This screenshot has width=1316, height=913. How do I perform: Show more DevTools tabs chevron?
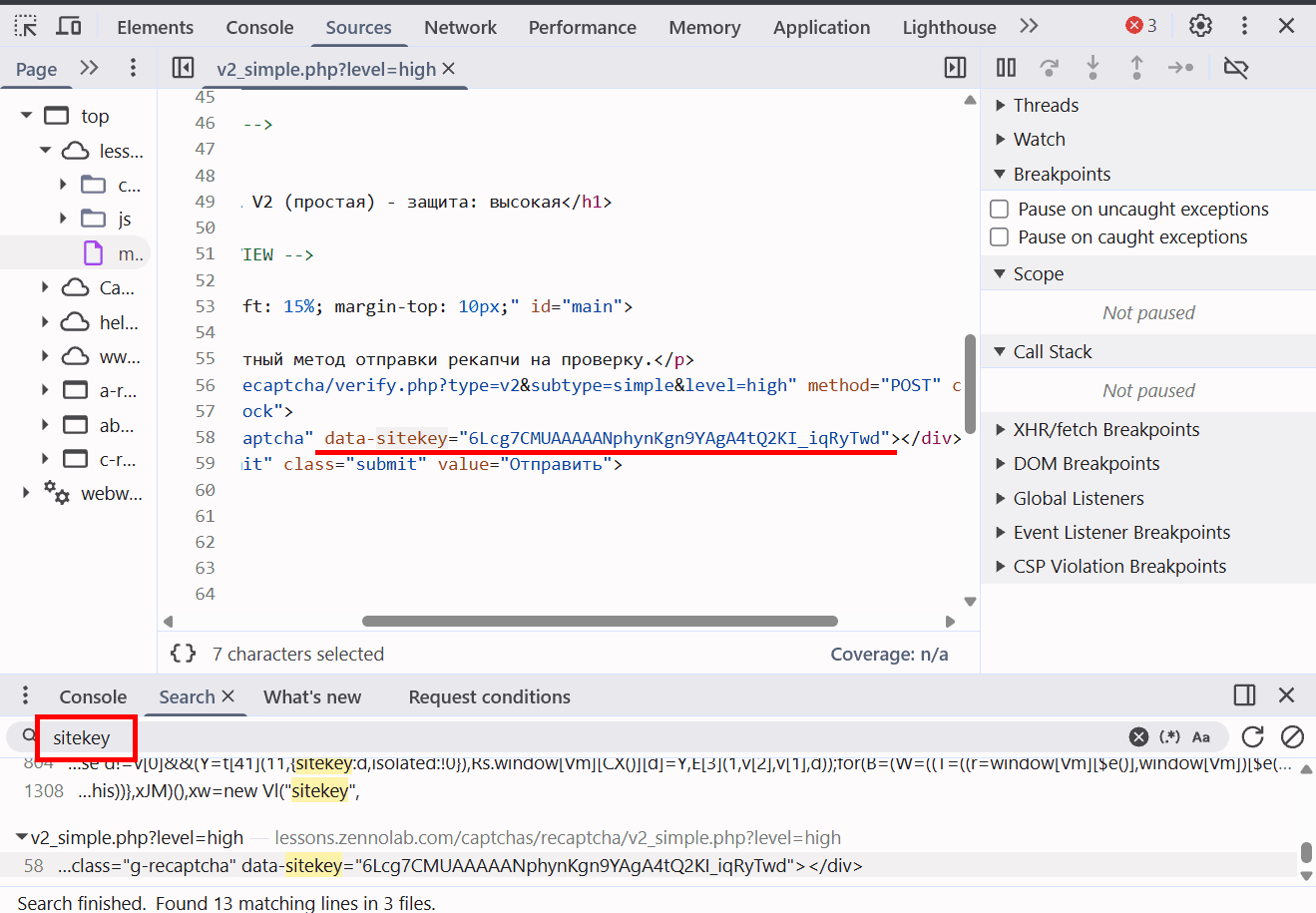1029,26
